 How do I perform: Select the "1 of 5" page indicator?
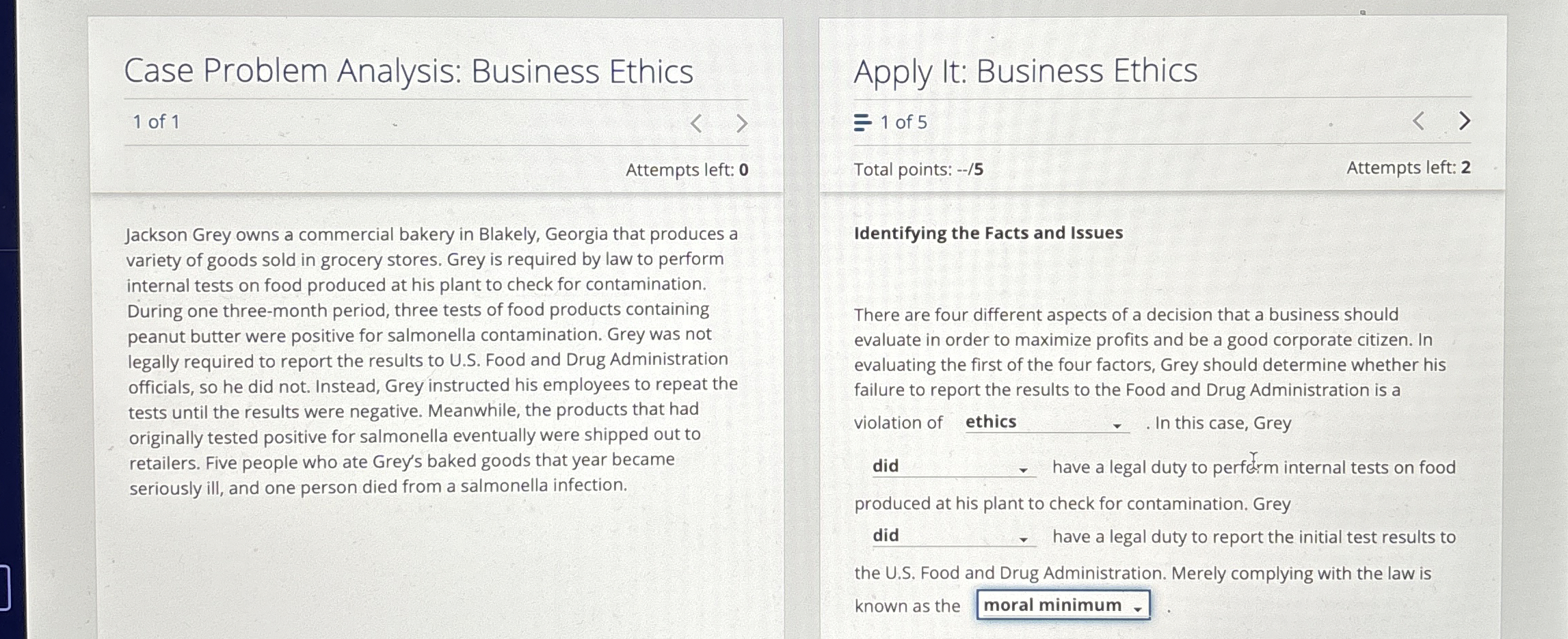point(898,123)
